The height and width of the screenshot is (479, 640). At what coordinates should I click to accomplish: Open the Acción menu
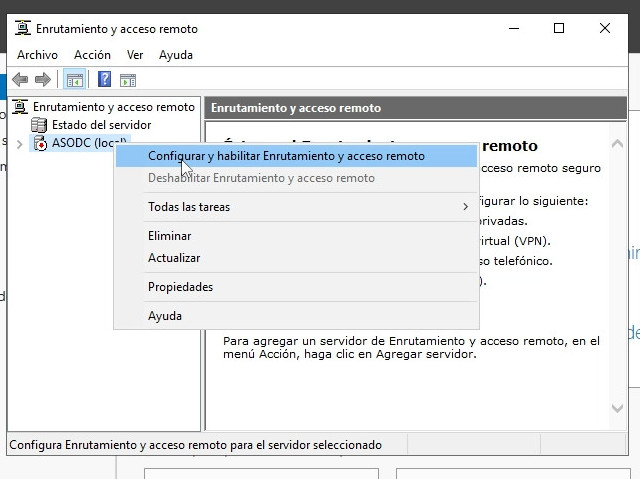[92, 55]
